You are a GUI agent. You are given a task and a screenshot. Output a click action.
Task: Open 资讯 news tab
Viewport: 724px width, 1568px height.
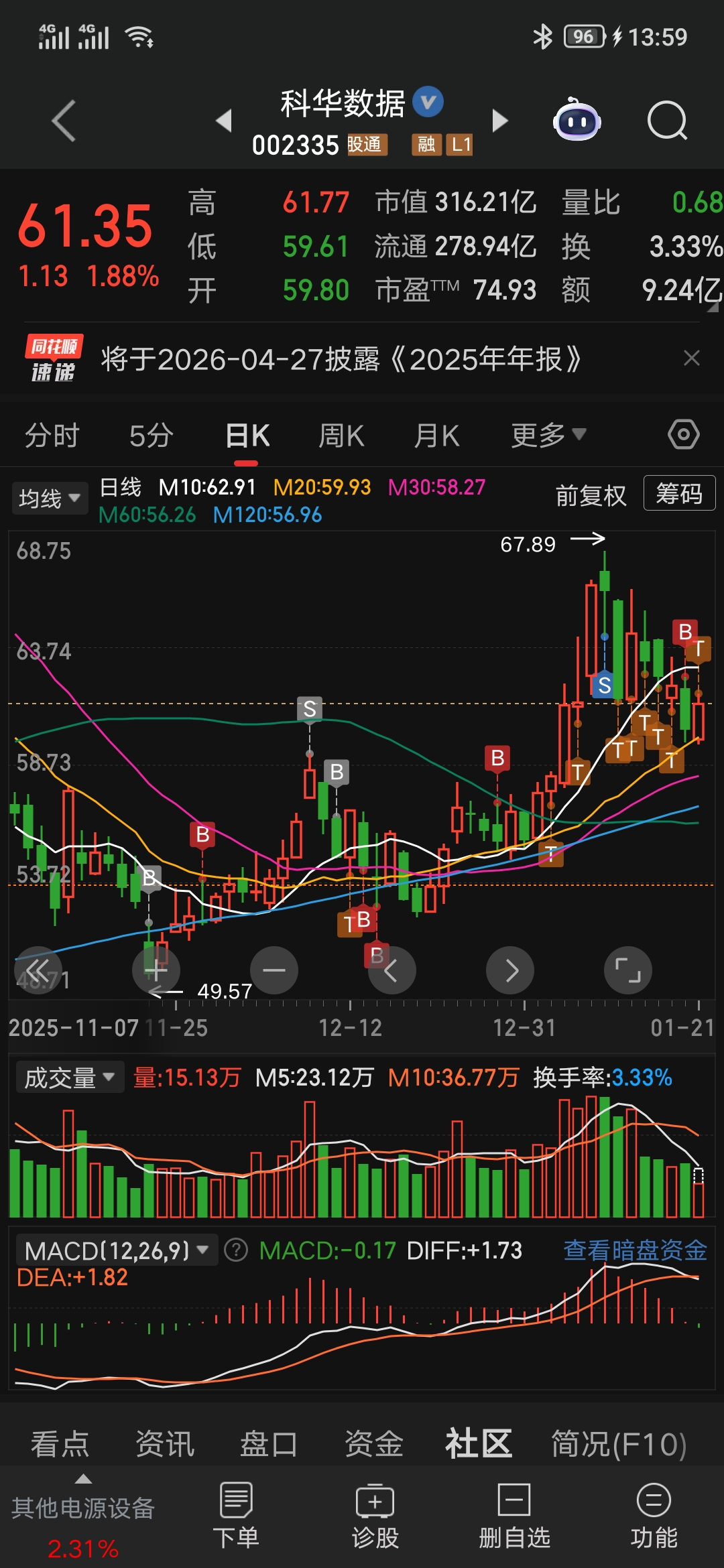(x=164, y=1444)
